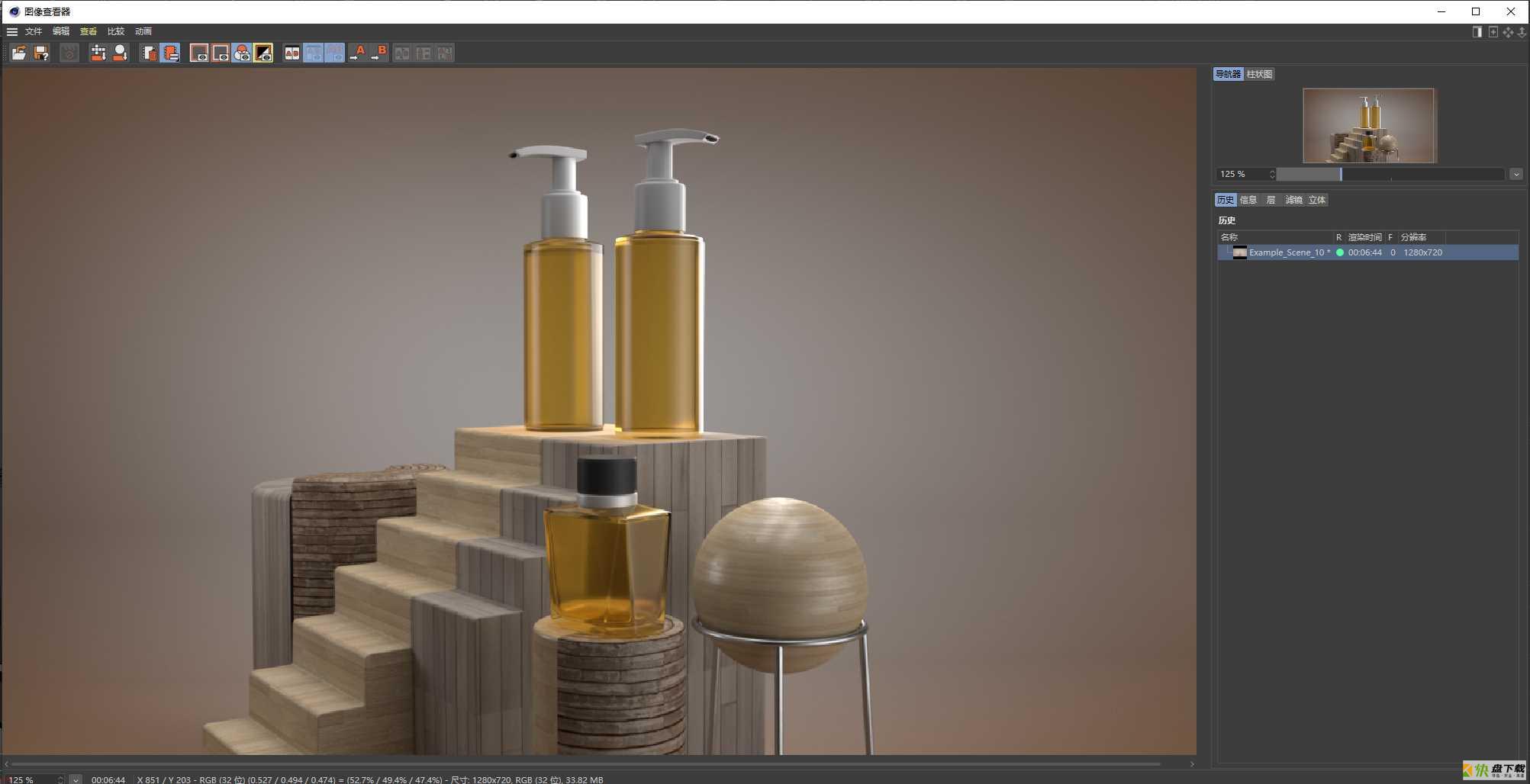Open the hamburger menu icon

12,31
